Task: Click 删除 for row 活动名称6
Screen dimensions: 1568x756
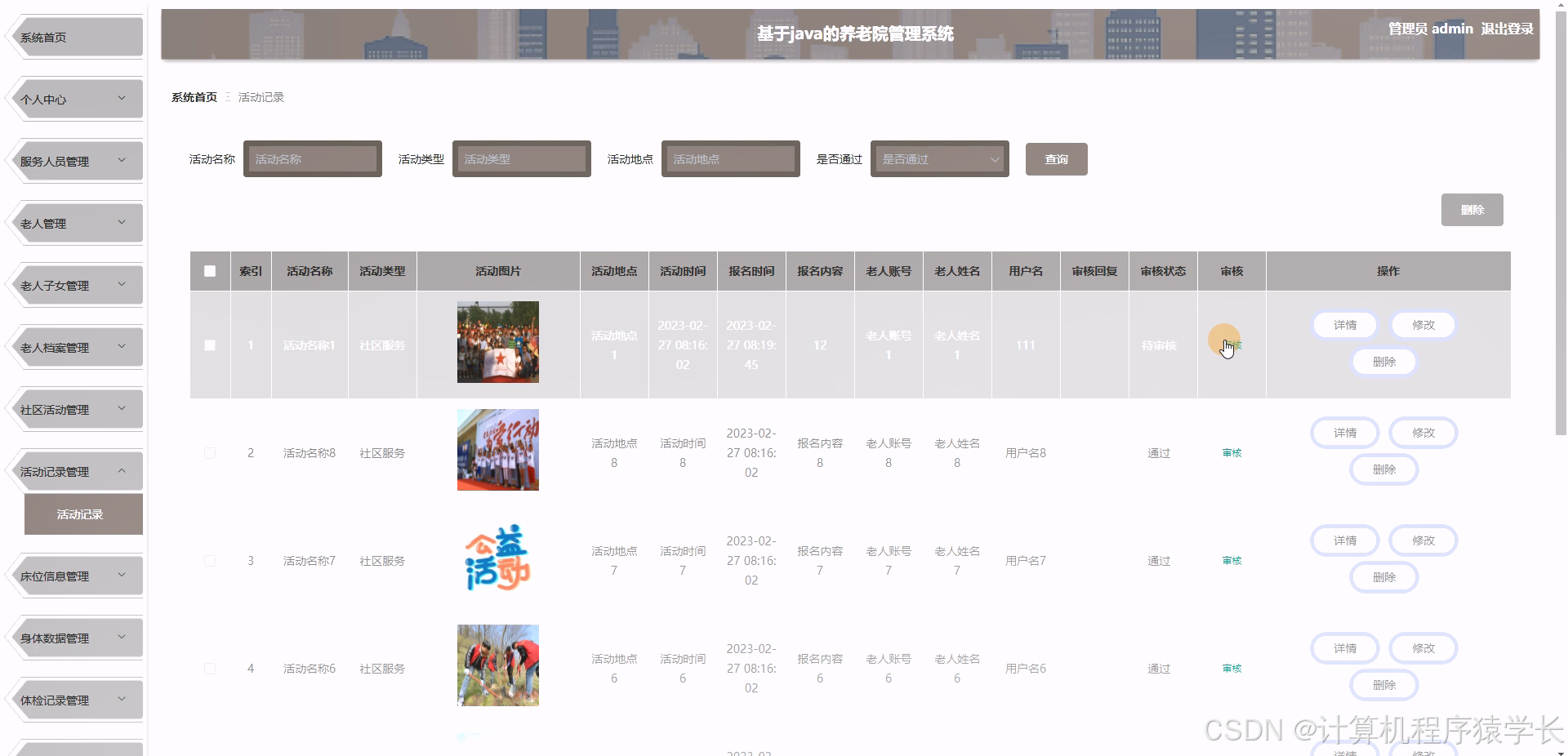Action: [1383, 685]
